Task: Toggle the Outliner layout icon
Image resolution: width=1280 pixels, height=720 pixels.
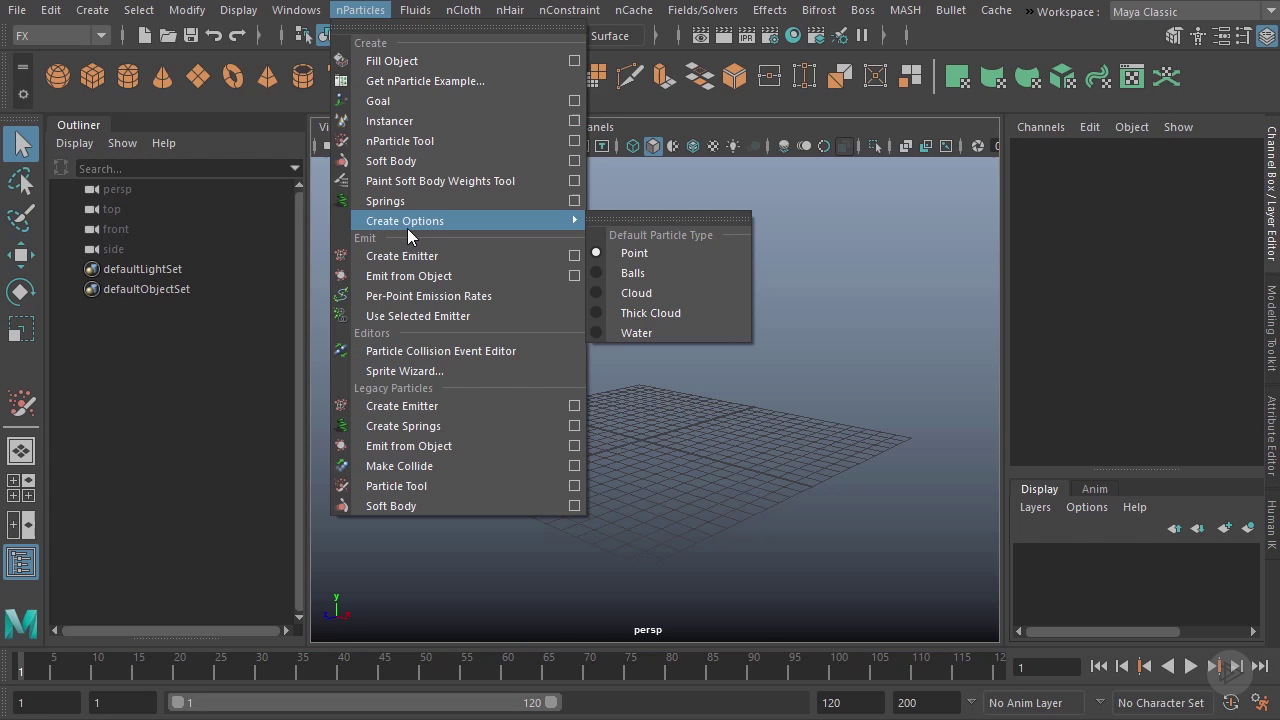Action: 21,562
